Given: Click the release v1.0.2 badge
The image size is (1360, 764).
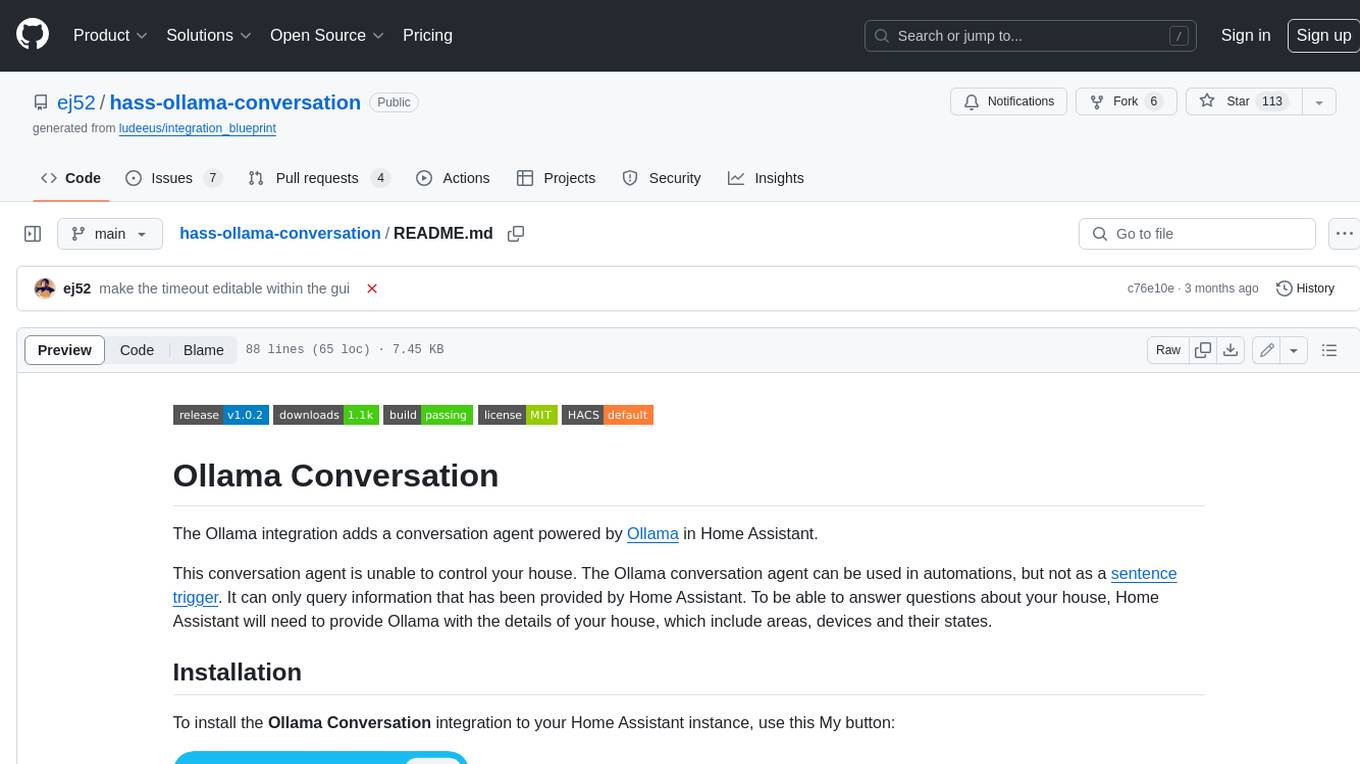Looking at the screenshot, I should coord(221,415).
